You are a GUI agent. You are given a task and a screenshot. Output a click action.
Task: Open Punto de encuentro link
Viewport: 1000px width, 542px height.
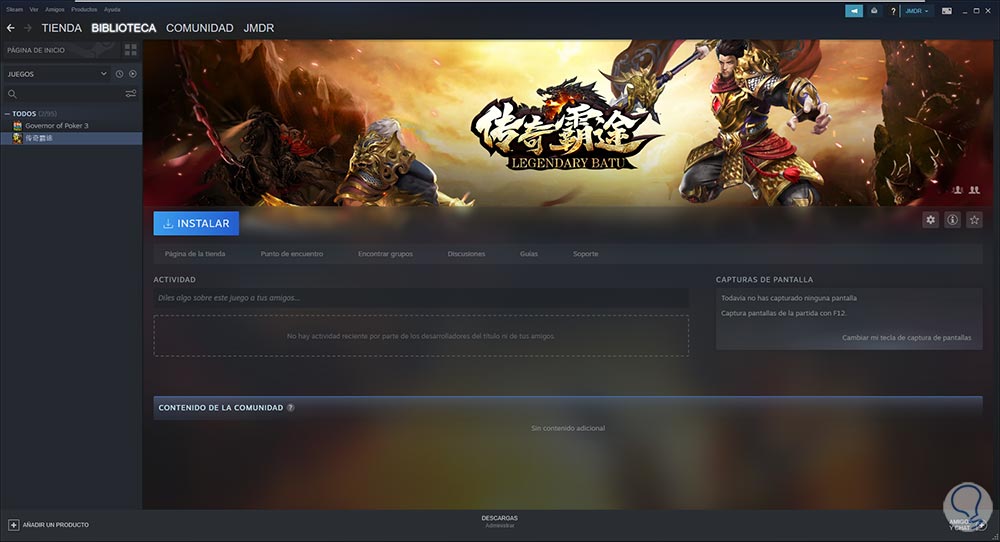(292, 254)
